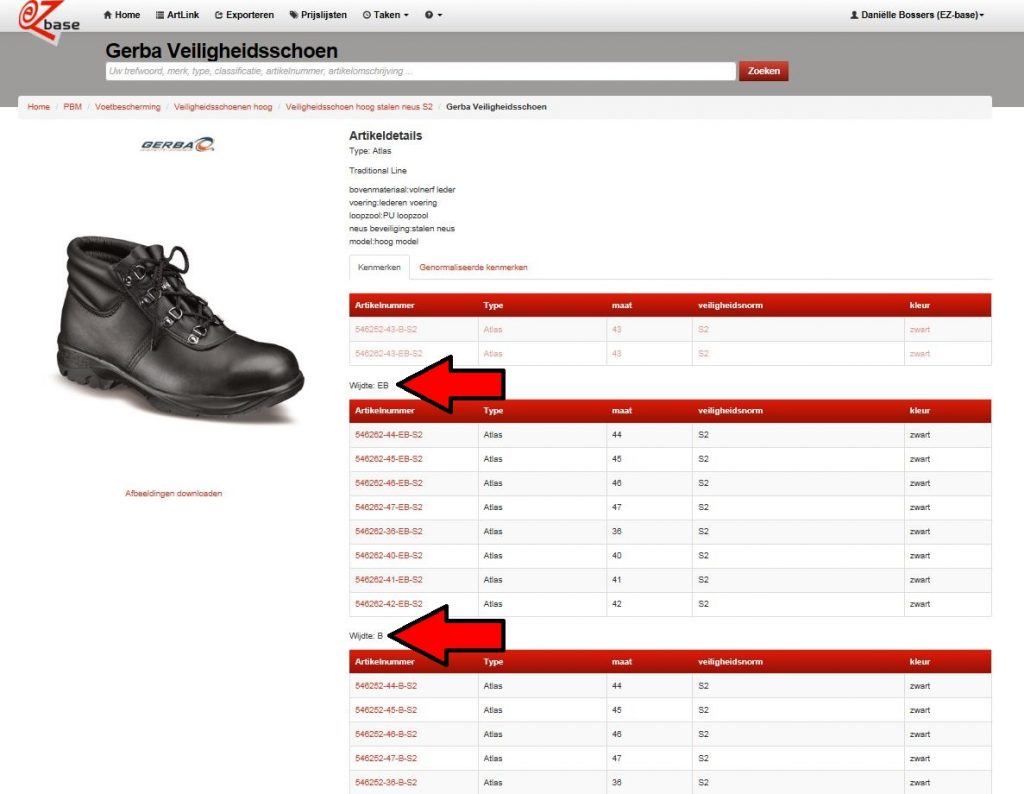Switch to Genormaliseerde kenmerken tab
Screen dimensions: 1024x794
click(x=473, y=267)
